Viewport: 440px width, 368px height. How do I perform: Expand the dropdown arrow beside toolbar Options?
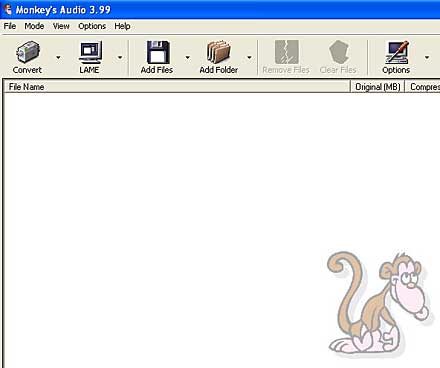tap(427, 58)
